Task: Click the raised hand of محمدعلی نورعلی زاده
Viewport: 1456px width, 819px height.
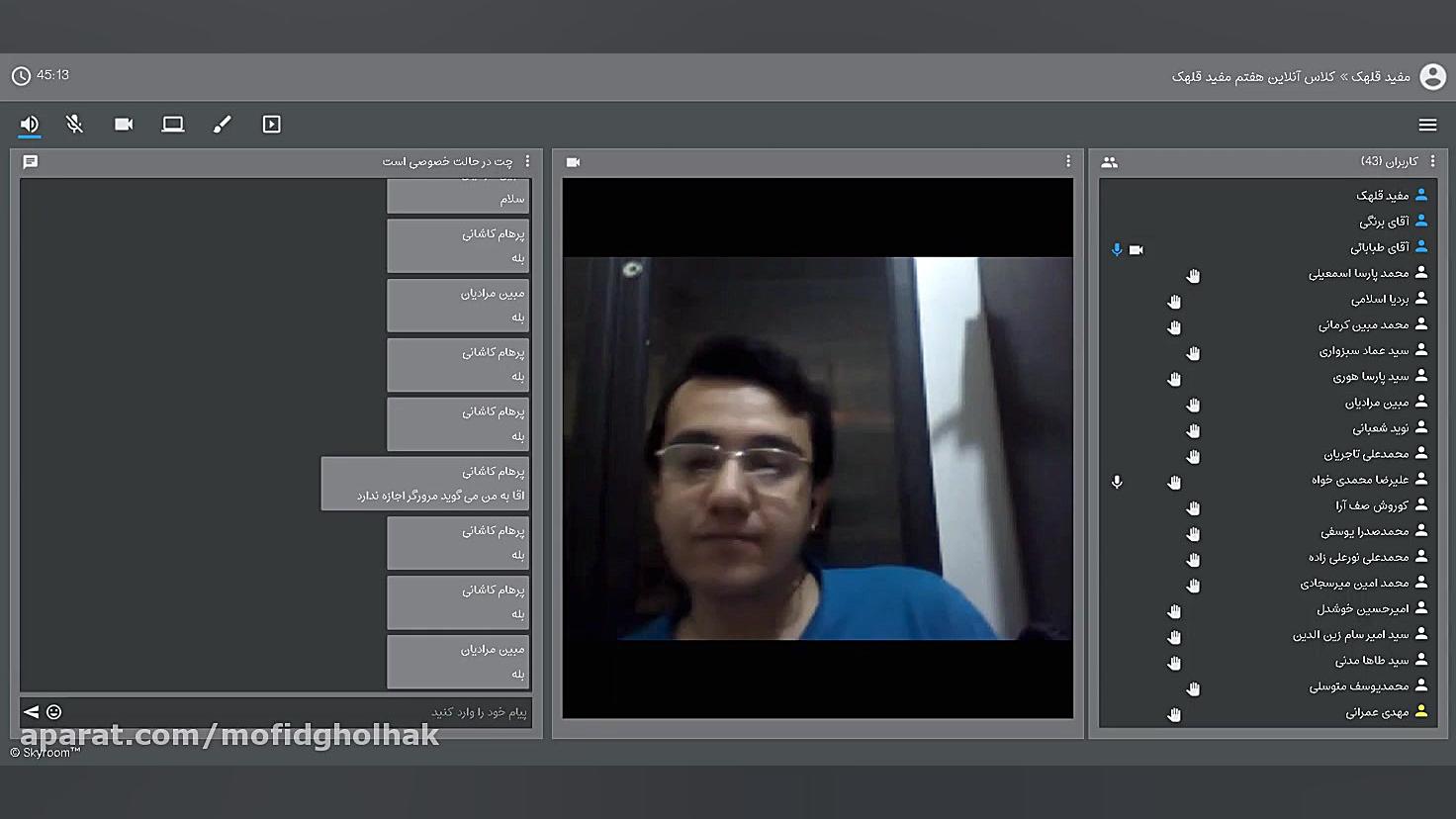Action: [x=1193, y=560]
